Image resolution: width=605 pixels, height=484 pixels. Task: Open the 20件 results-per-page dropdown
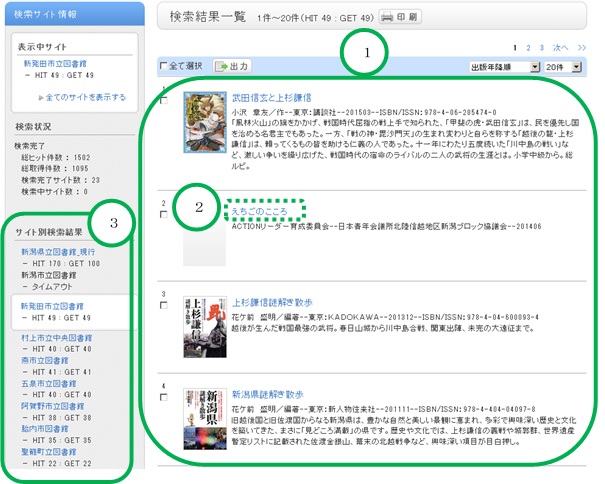pos(561,66)
